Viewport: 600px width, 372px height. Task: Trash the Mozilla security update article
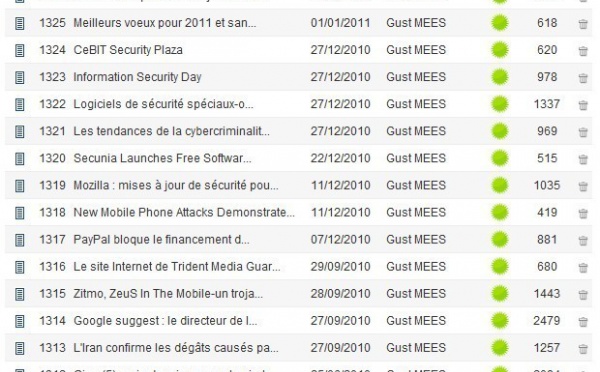(583, 186)
